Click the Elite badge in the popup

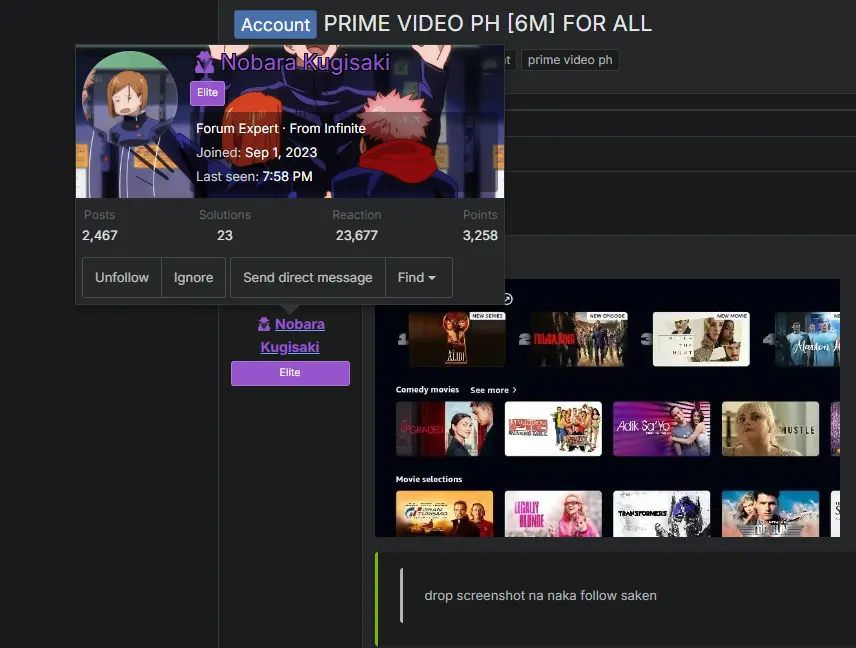pyautogui.click(x=207, y=93)
